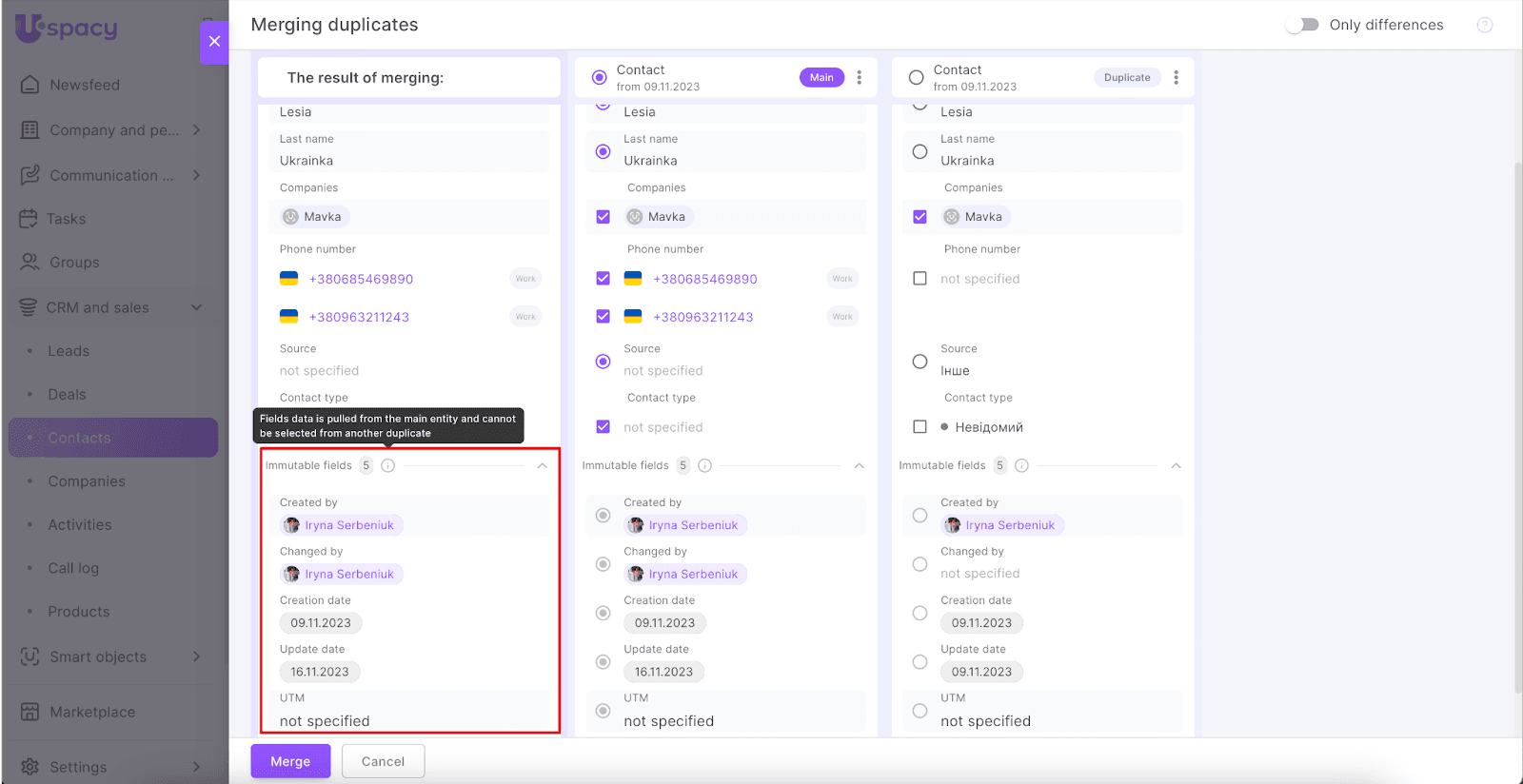The width and height of the screenshot is (1523, 784).
Task: Click the Merge button
Action: 290,761
